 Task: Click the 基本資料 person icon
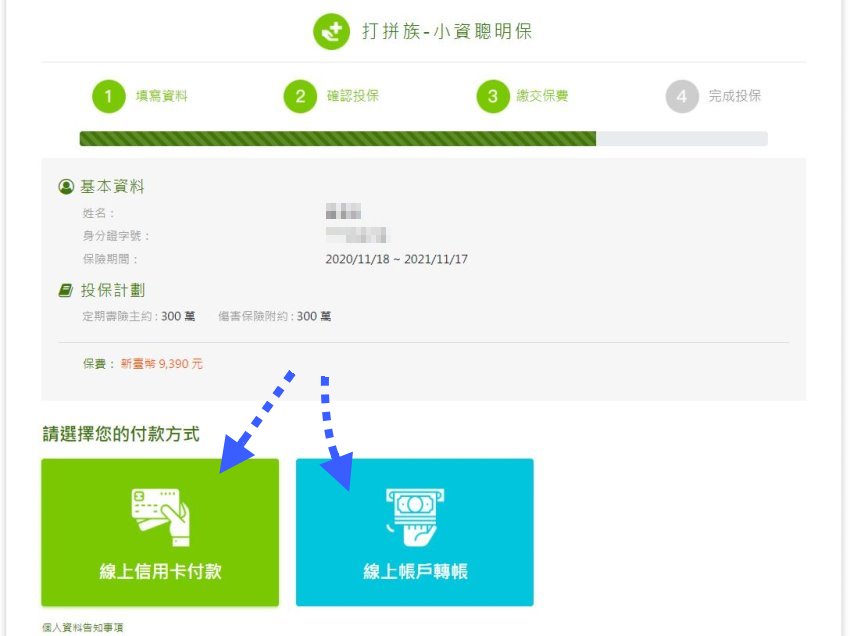click(x=66, y=187)
